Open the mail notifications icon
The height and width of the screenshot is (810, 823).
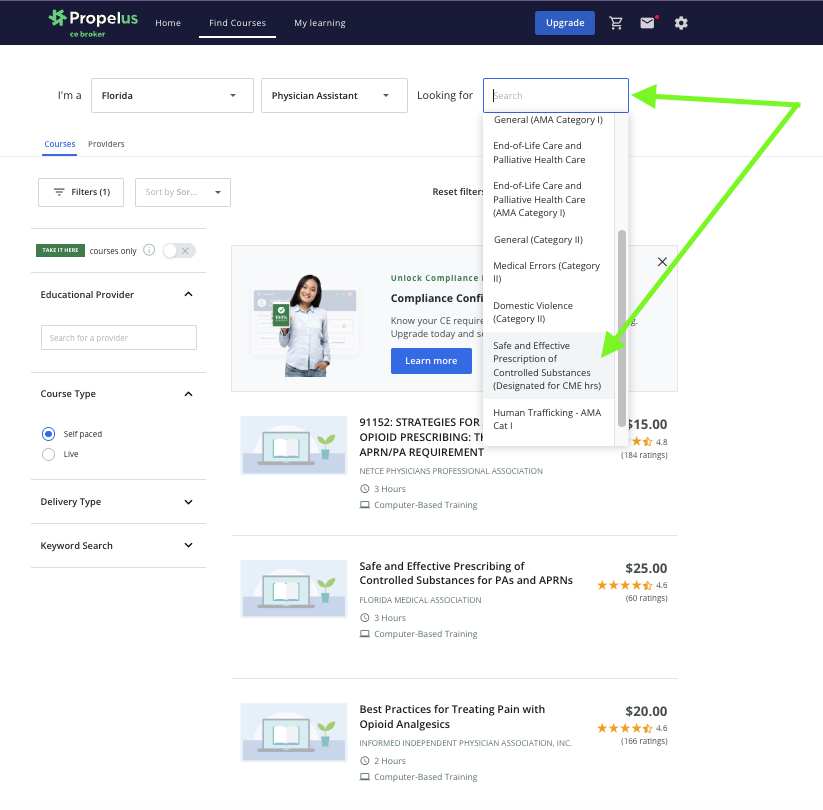(648, 23)
